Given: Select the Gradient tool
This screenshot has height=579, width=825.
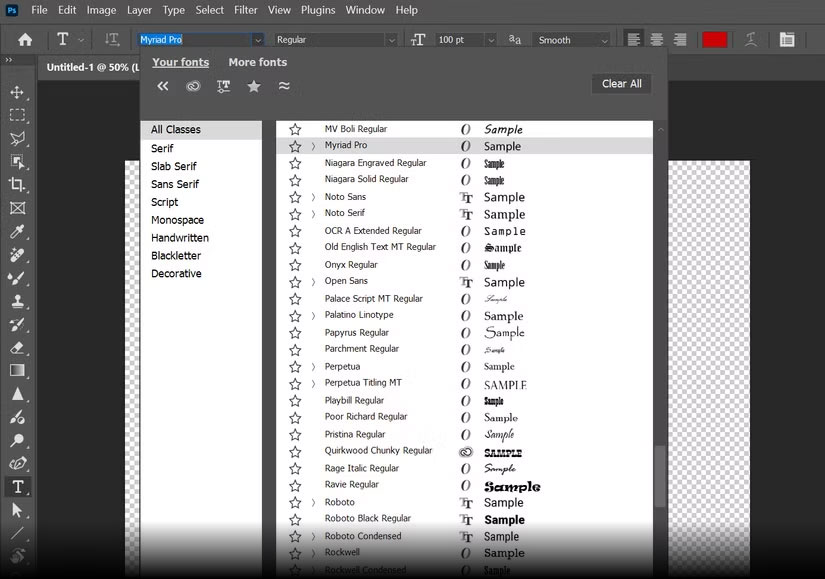Looking at the screenshot, I should click(x=16, y=371).
